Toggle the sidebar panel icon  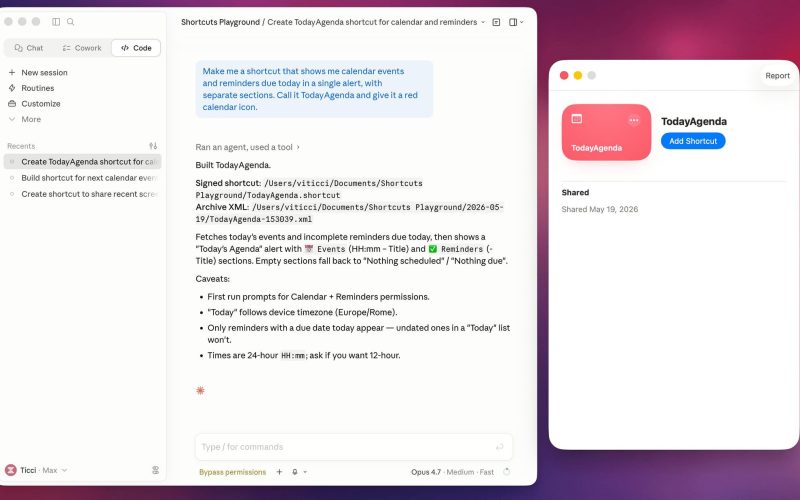click(56, 21)
